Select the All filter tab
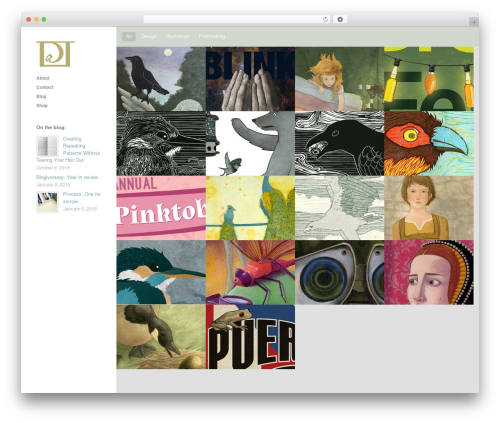Image resolution: width=500 pixels, height=423 pixels. (x=129, y=36)
